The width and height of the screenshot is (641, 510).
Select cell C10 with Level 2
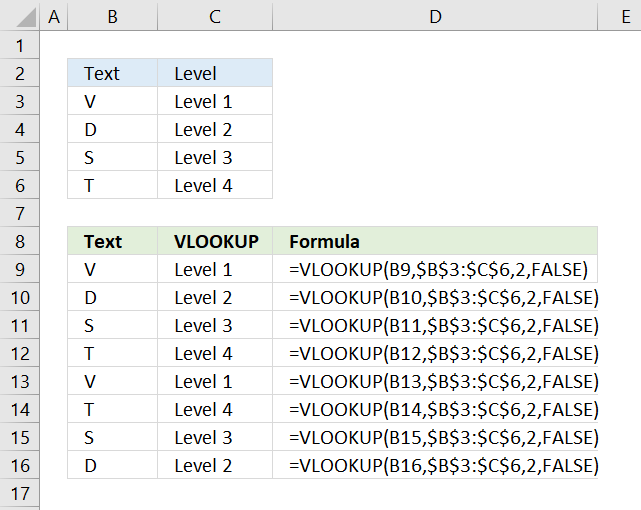[215, 297]
